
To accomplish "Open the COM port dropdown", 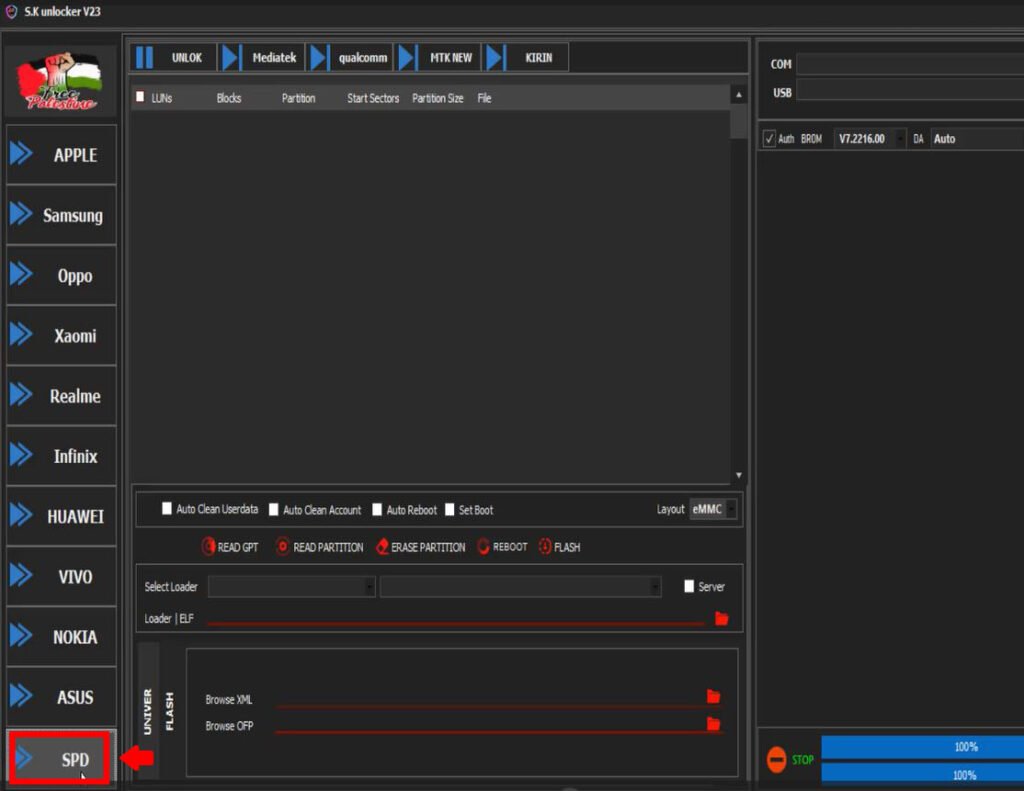I will point(910,64).
